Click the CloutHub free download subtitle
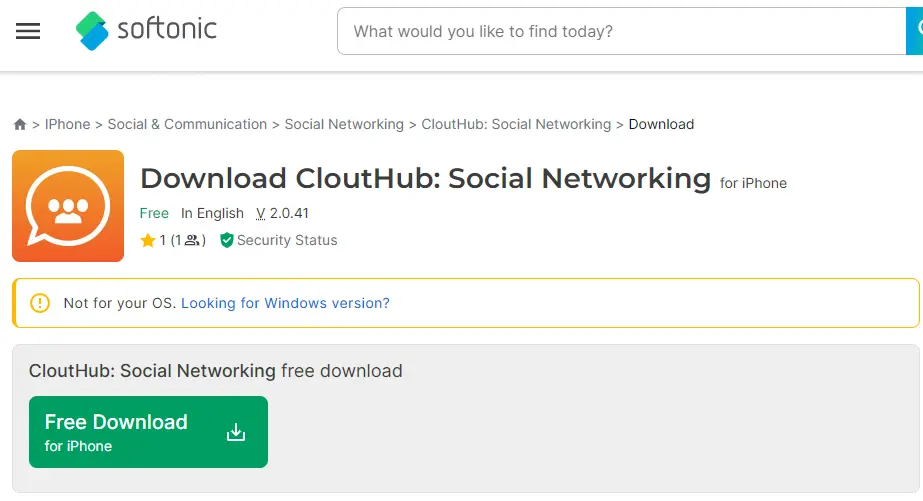This screenshot has width=923, height=501. point(215,371)
